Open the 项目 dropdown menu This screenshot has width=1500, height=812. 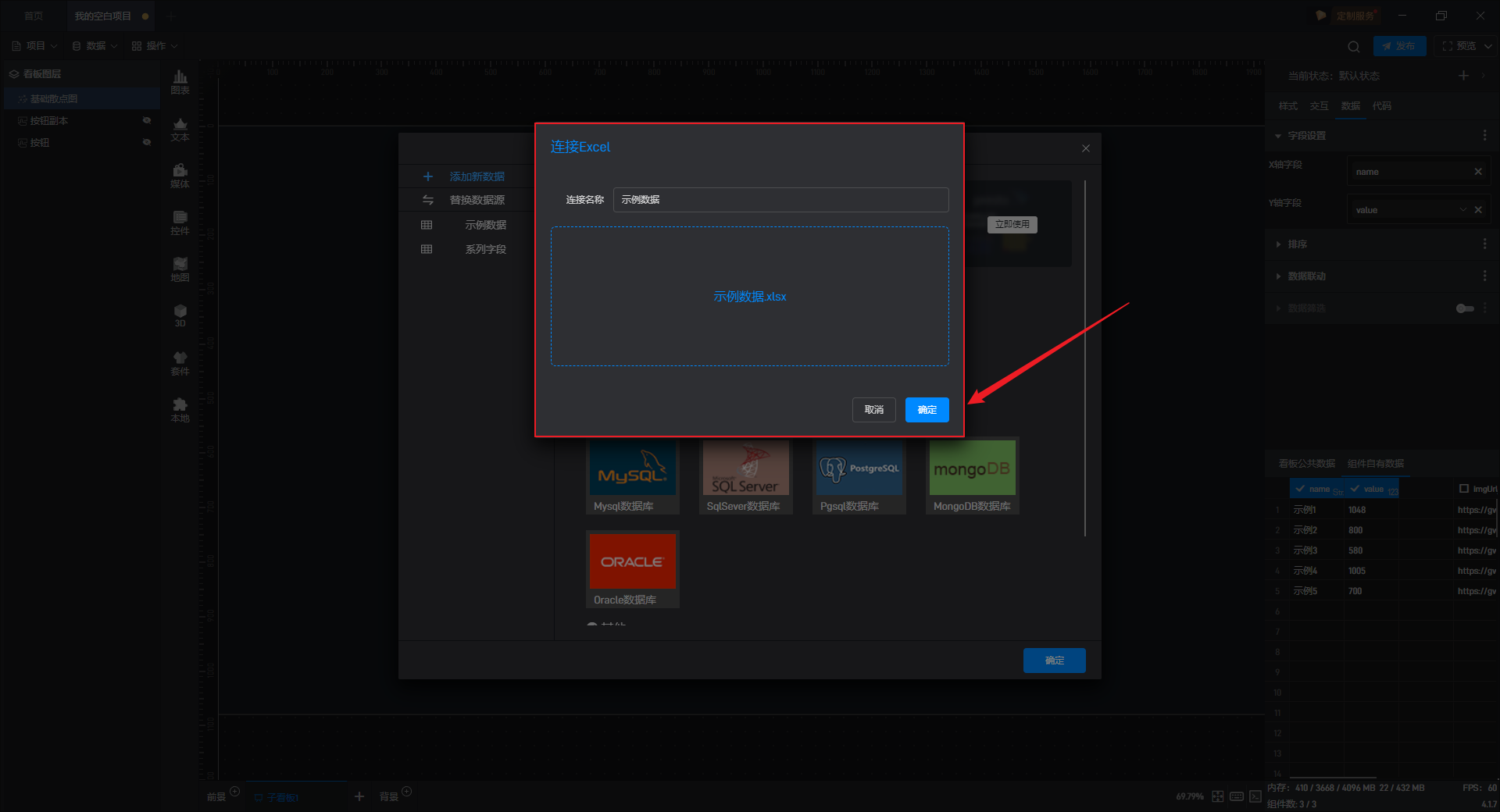click(34, 46)
